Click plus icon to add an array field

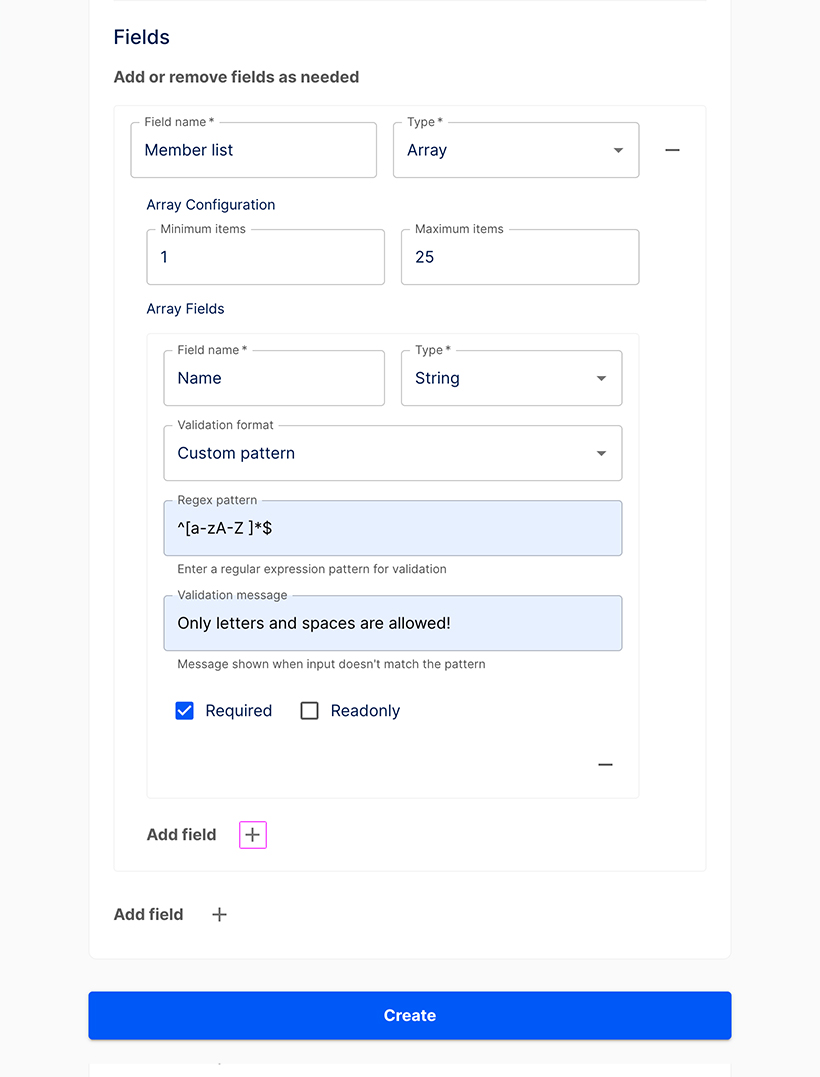tap(253, 835)
